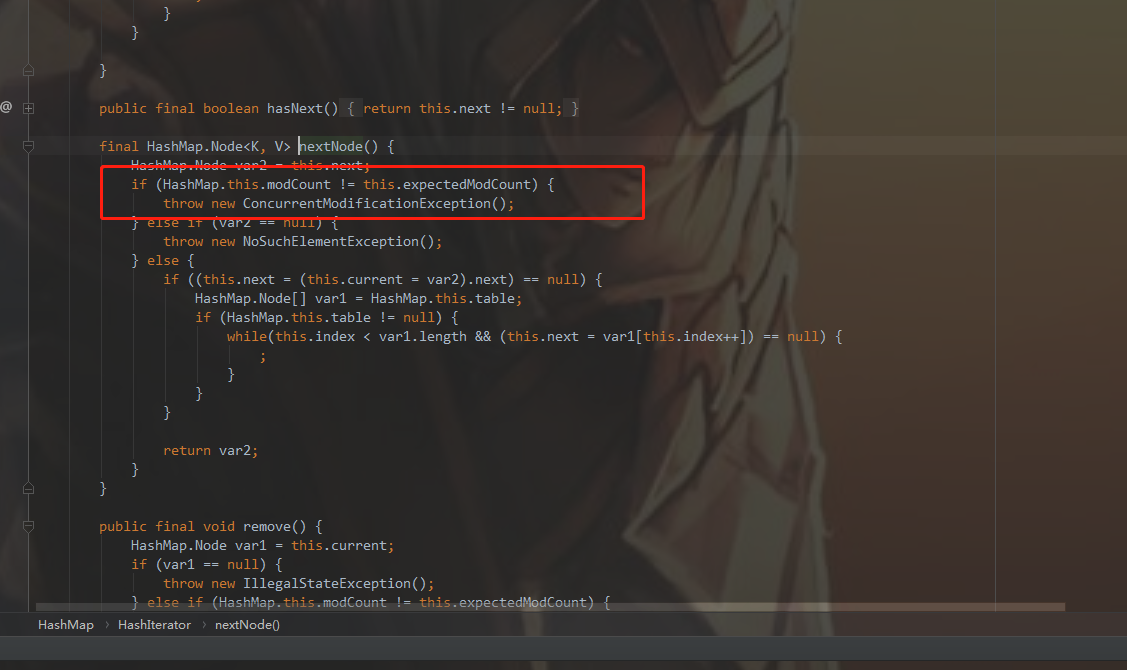
Task: Collapse the nextNode() method using its fold marker
Action: click(29, 147)
